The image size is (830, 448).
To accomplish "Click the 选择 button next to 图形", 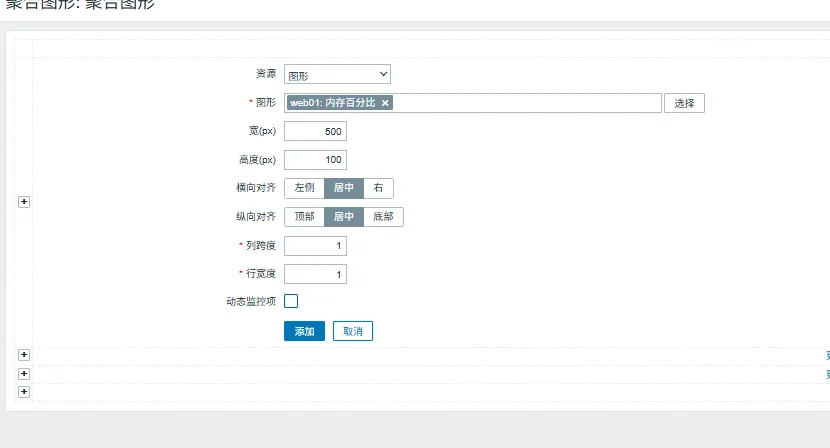I will coord(684,103).
